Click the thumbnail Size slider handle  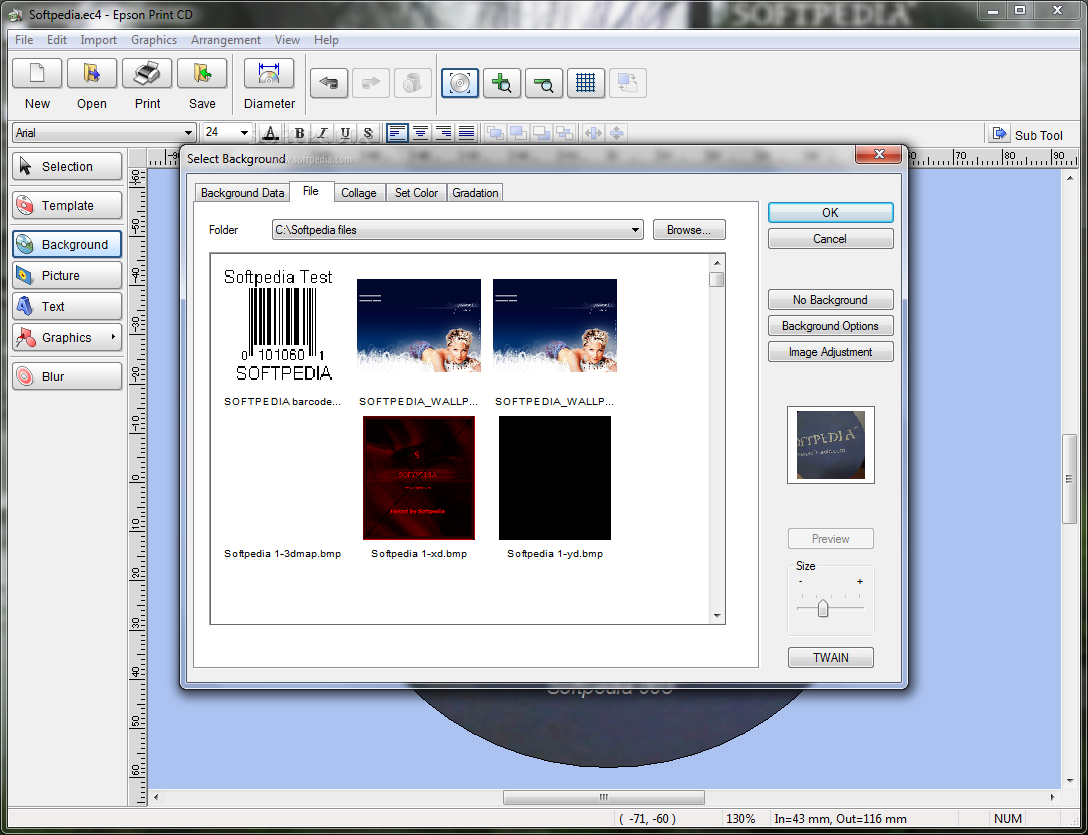coord(822,608)
